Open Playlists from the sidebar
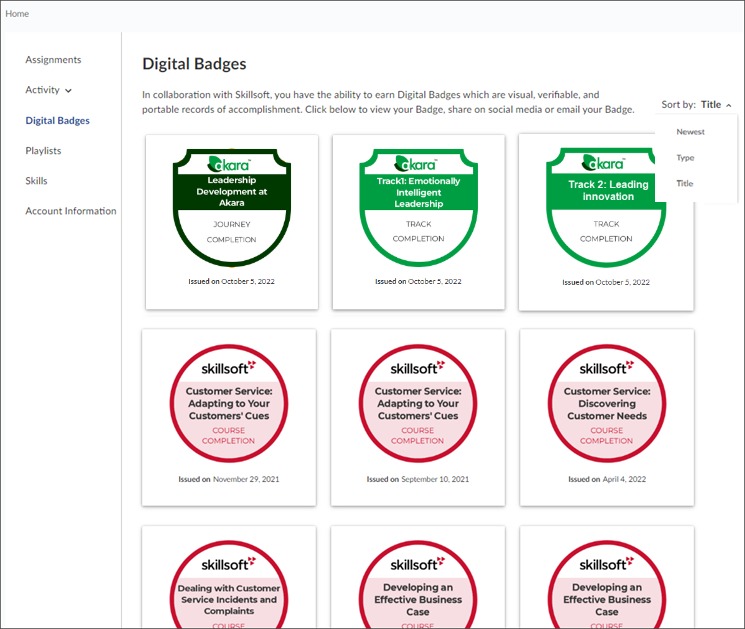The image size is (745, 629). point(43,151)
